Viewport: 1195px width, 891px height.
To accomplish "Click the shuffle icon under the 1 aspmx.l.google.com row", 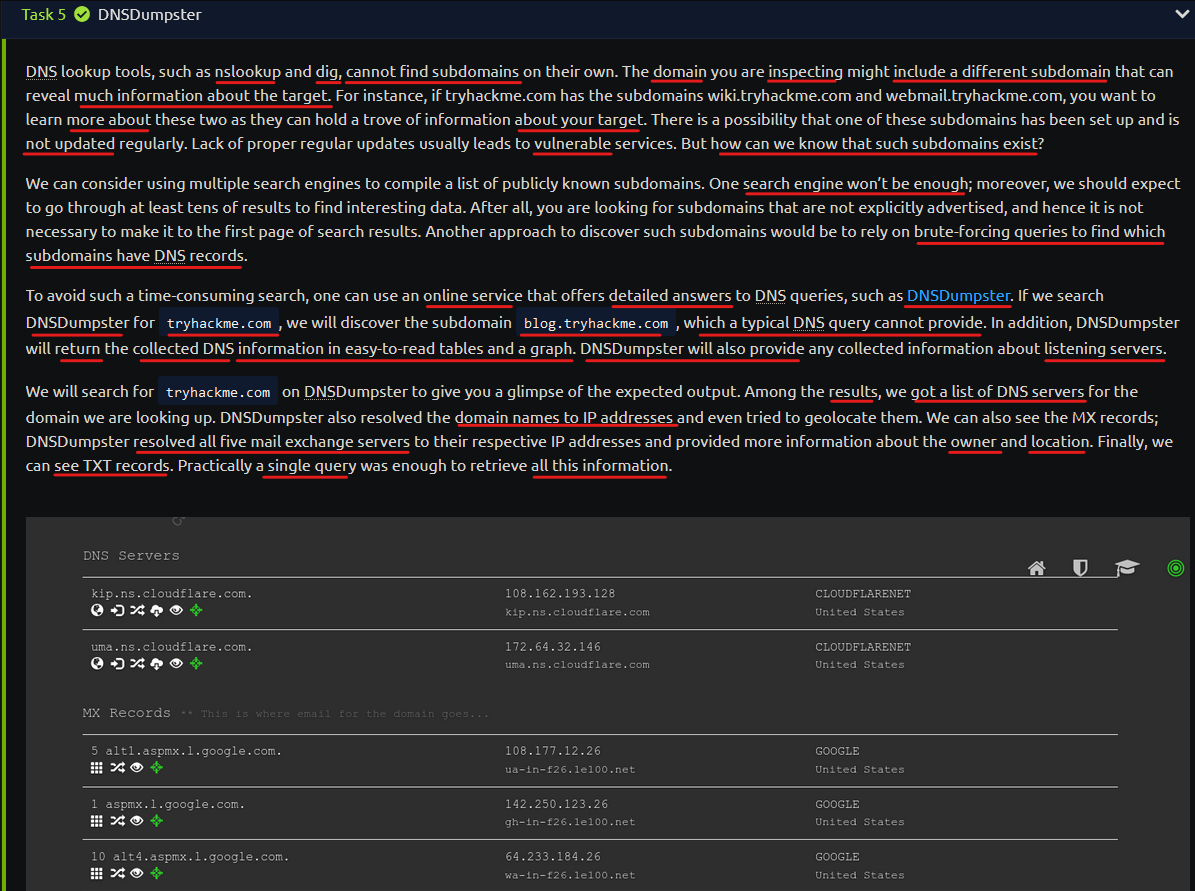I will pyautogui.click(x=117, y=821).
